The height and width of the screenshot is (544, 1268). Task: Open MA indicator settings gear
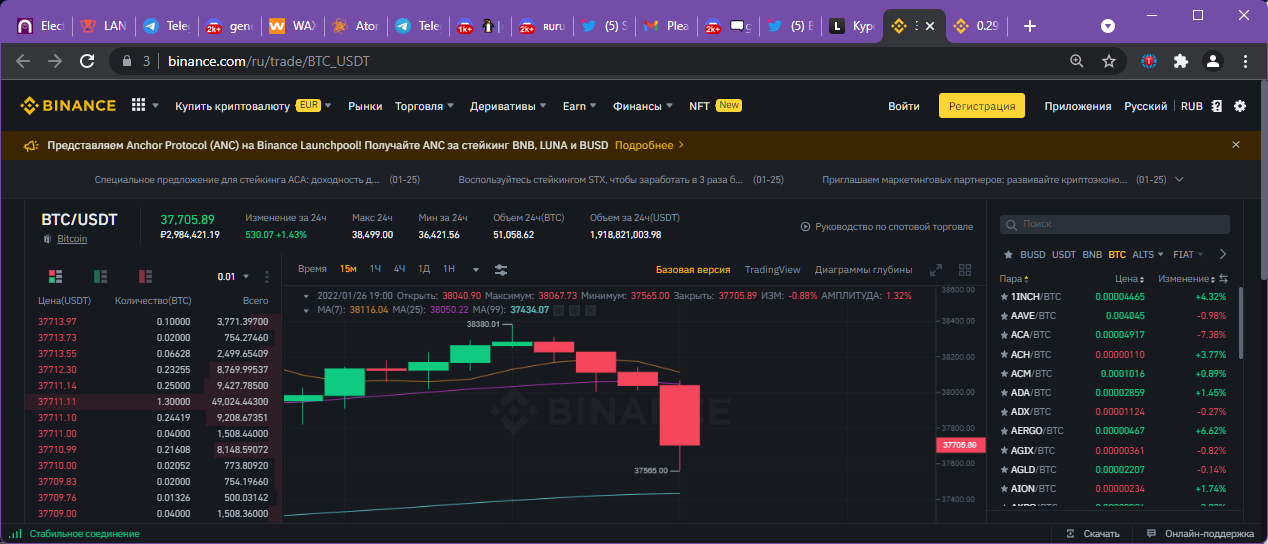(574, 310)
